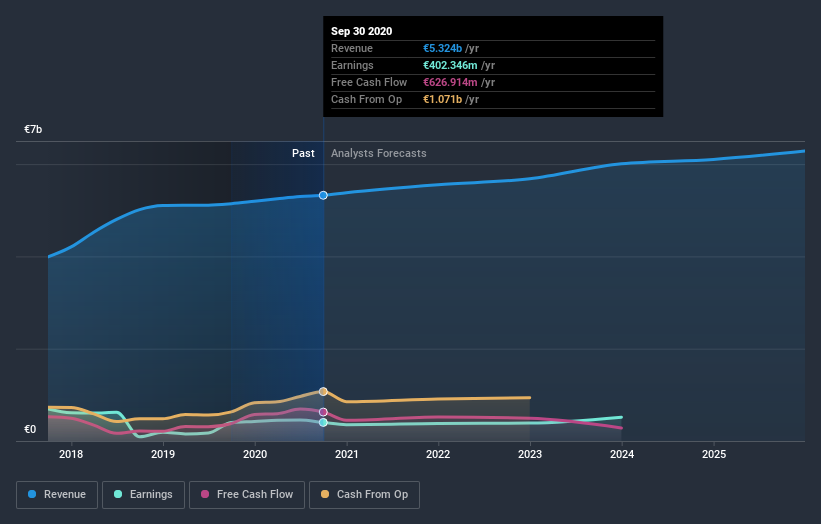Click the €402.346m earnings value

click(450, 65)
